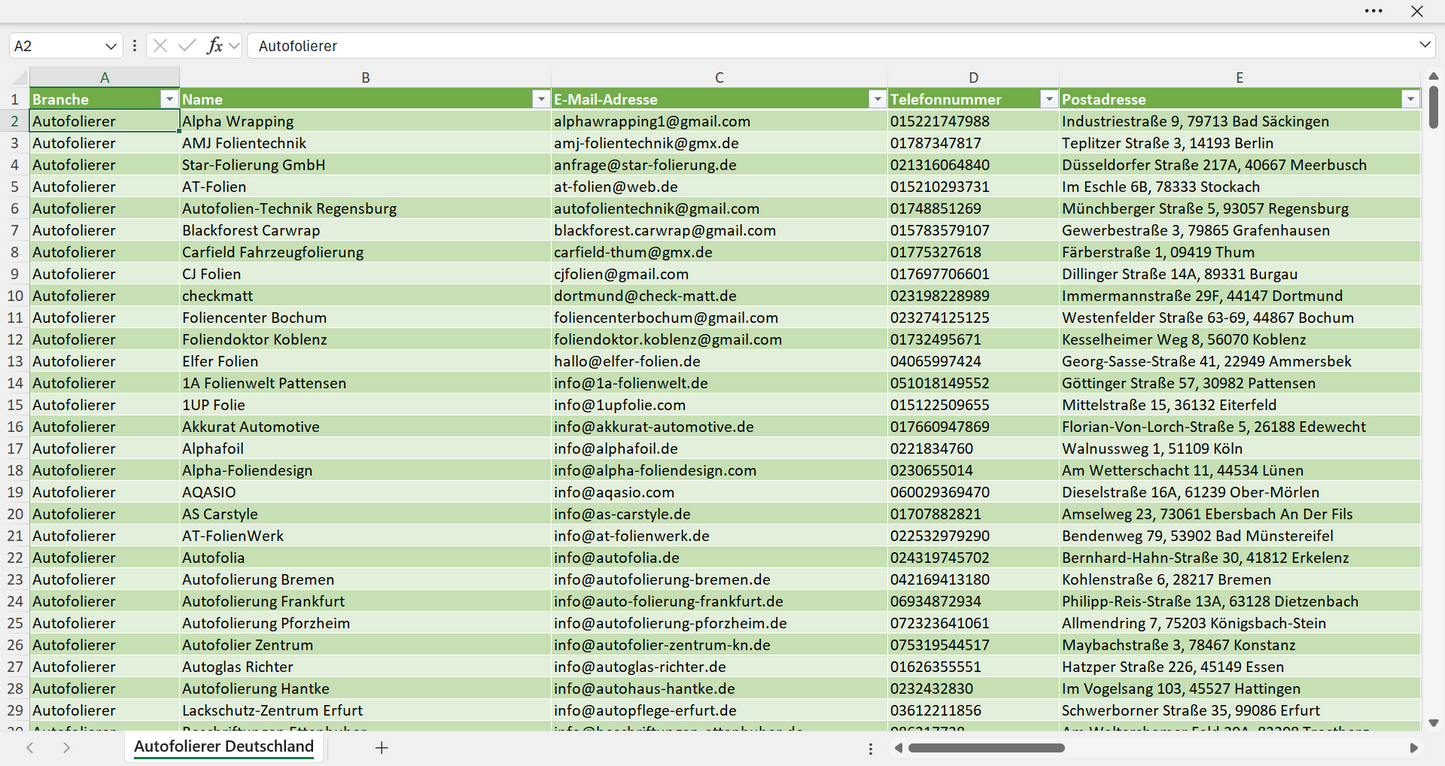Click the previous sheet navigation arrow
The width and height of the screenshot is (1445, 766).
point(30,748)
